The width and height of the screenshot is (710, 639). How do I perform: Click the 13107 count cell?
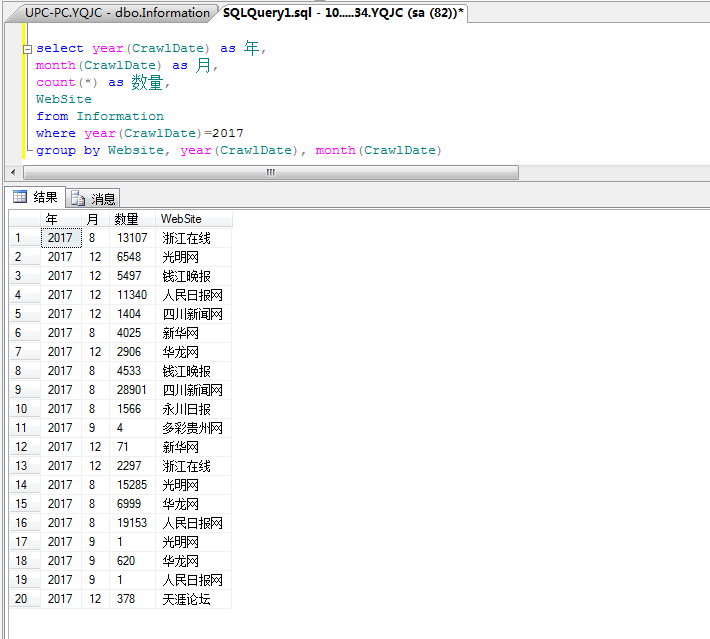coord(132,238)
